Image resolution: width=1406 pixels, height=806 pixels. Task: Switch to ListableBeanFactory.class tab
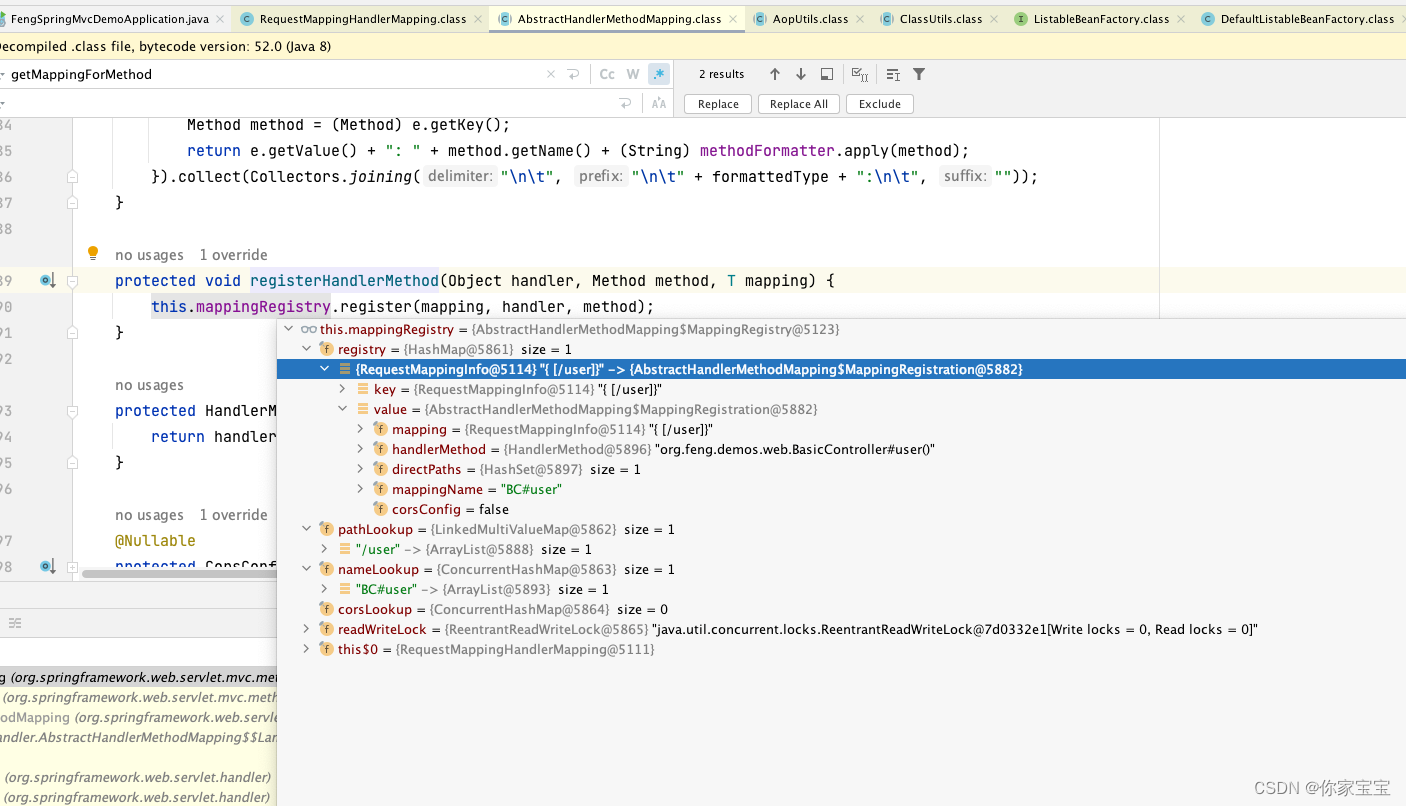(1101, 19)
